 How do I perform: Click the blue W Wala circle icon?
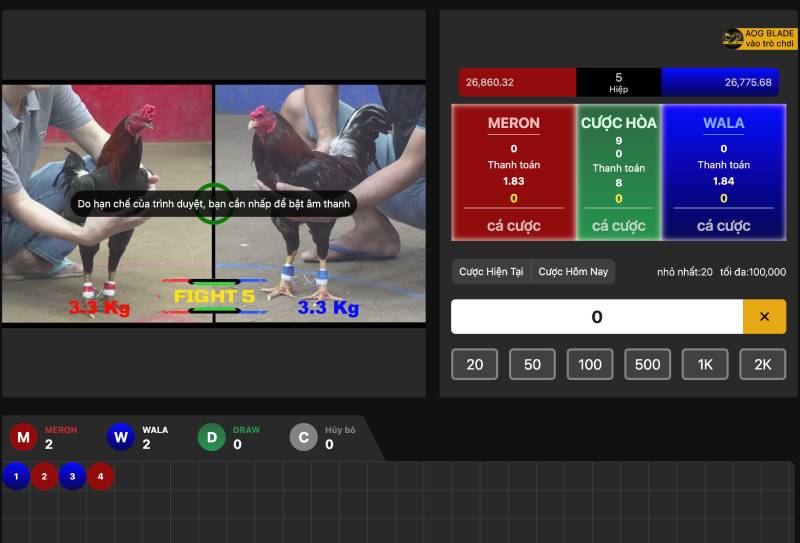121,437
